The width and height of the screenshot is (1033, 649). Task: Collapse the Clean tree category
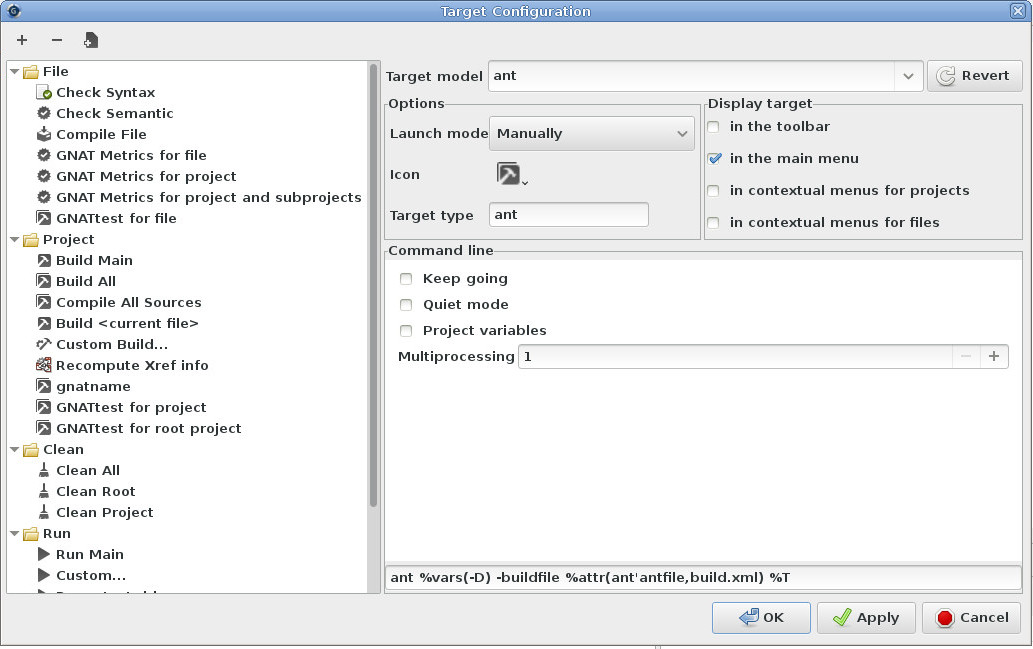14,449
